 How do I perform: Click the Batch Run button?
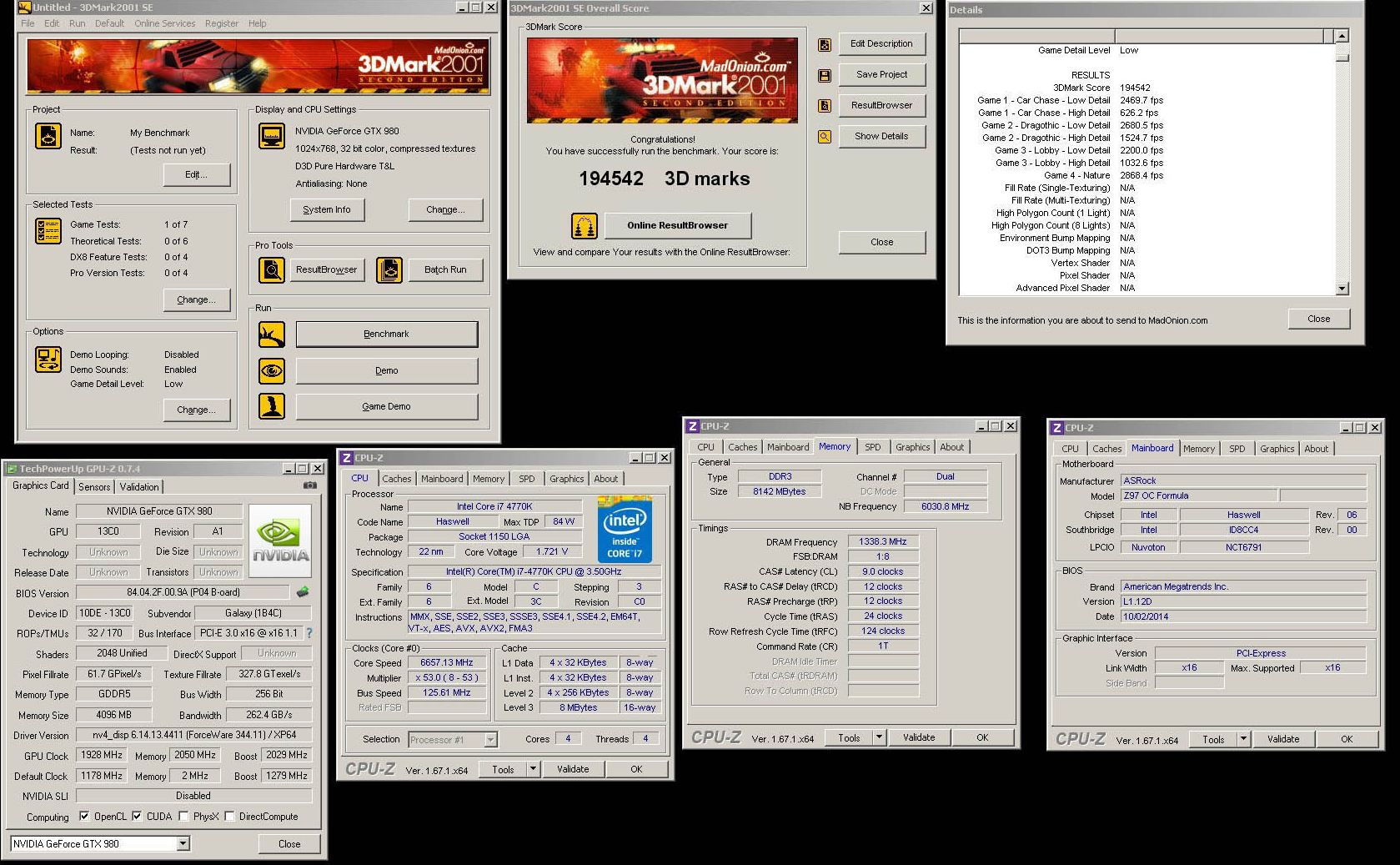[x=445, y=269]
